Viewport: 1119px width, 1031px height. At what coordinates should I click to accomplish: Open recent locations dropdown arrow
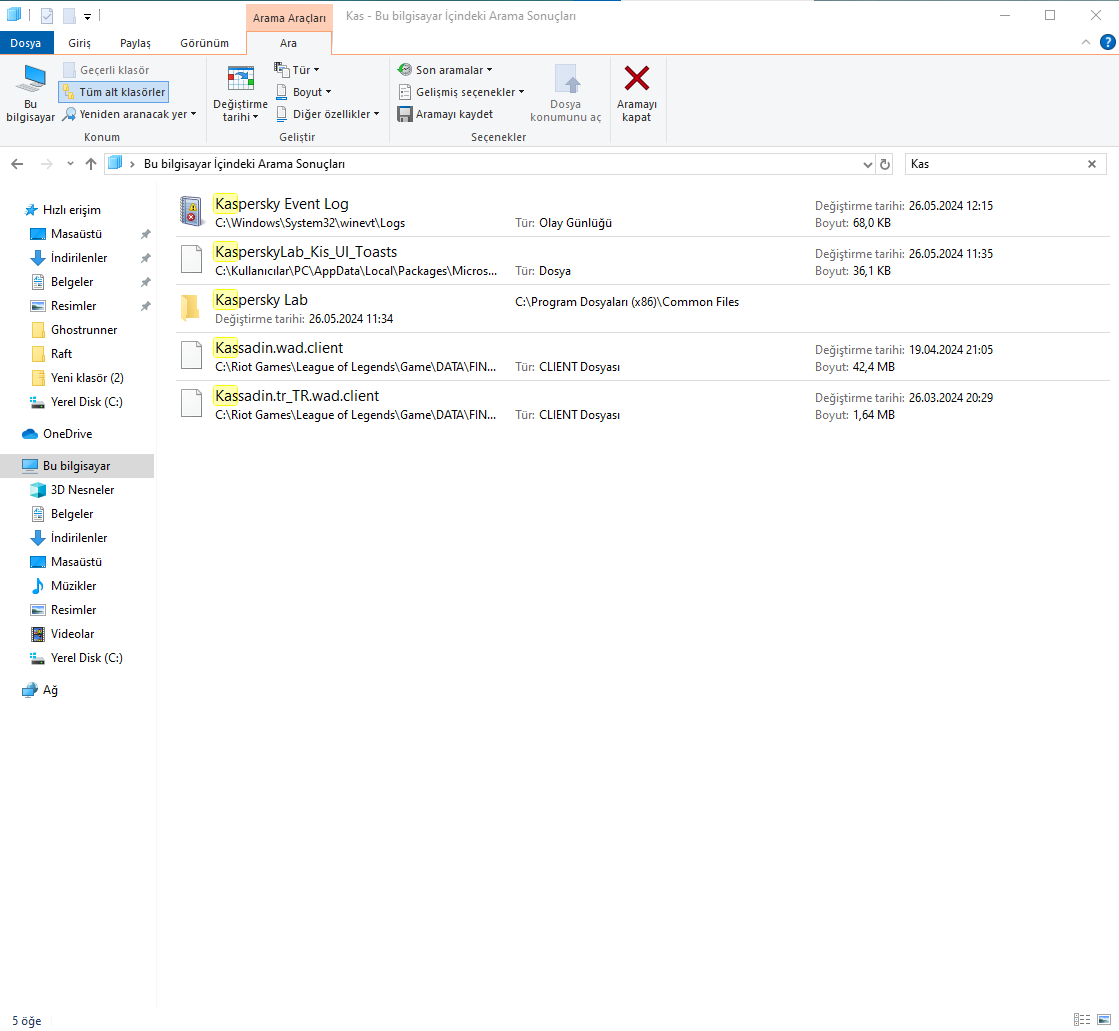(x=70, y=164)
